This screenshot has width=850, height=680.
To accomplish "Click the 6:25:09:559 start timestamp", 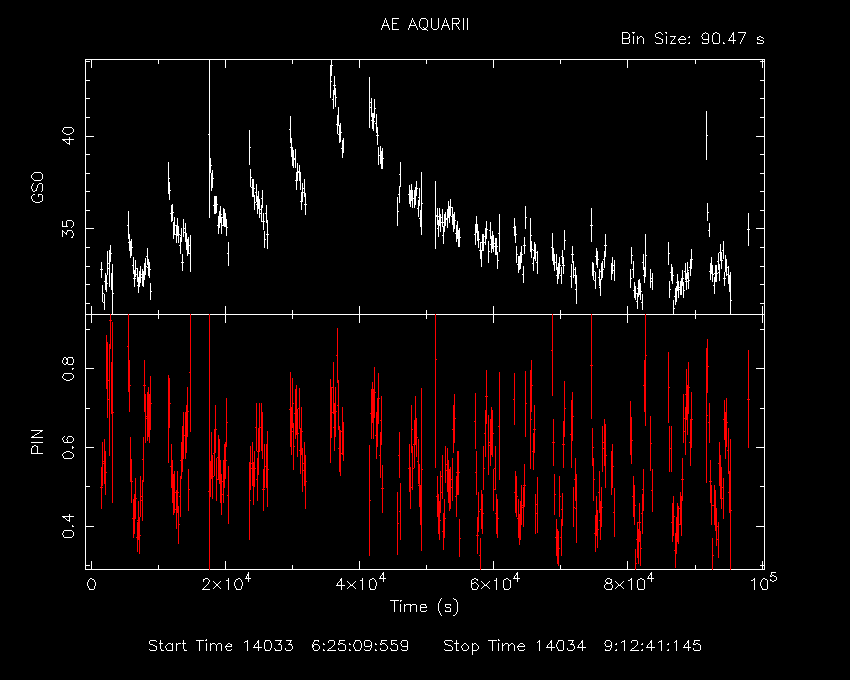I will (x=360, y=646).
